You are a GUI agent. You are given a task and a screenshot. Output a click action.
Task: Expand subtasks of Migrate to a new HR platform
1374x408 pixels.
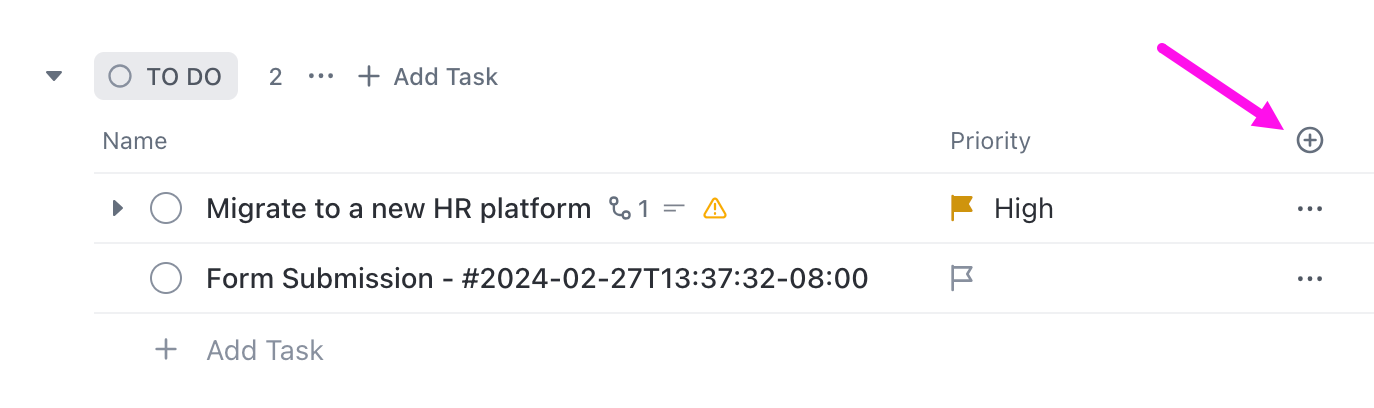point(117,208)
